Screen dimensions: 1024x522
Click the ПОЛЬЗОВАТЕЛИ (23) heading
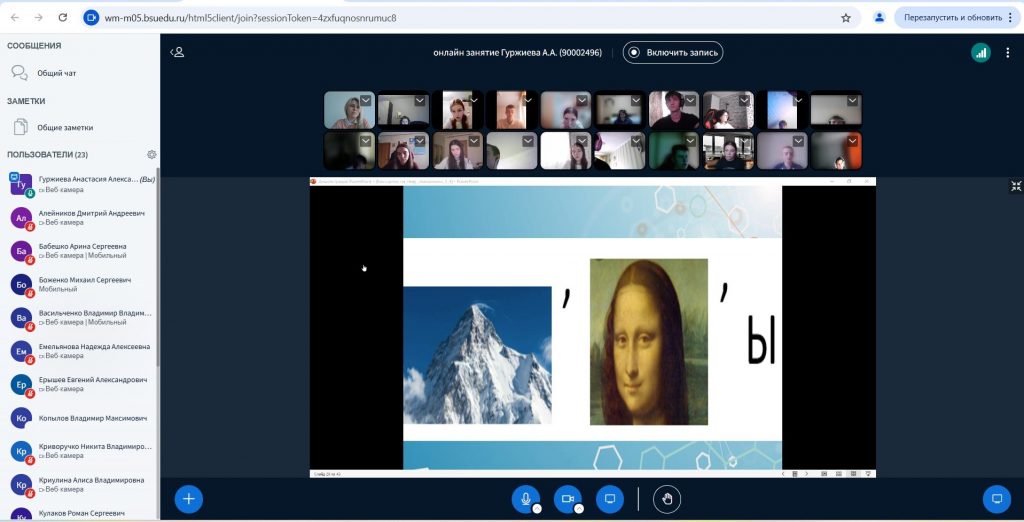tap(48, 155)
